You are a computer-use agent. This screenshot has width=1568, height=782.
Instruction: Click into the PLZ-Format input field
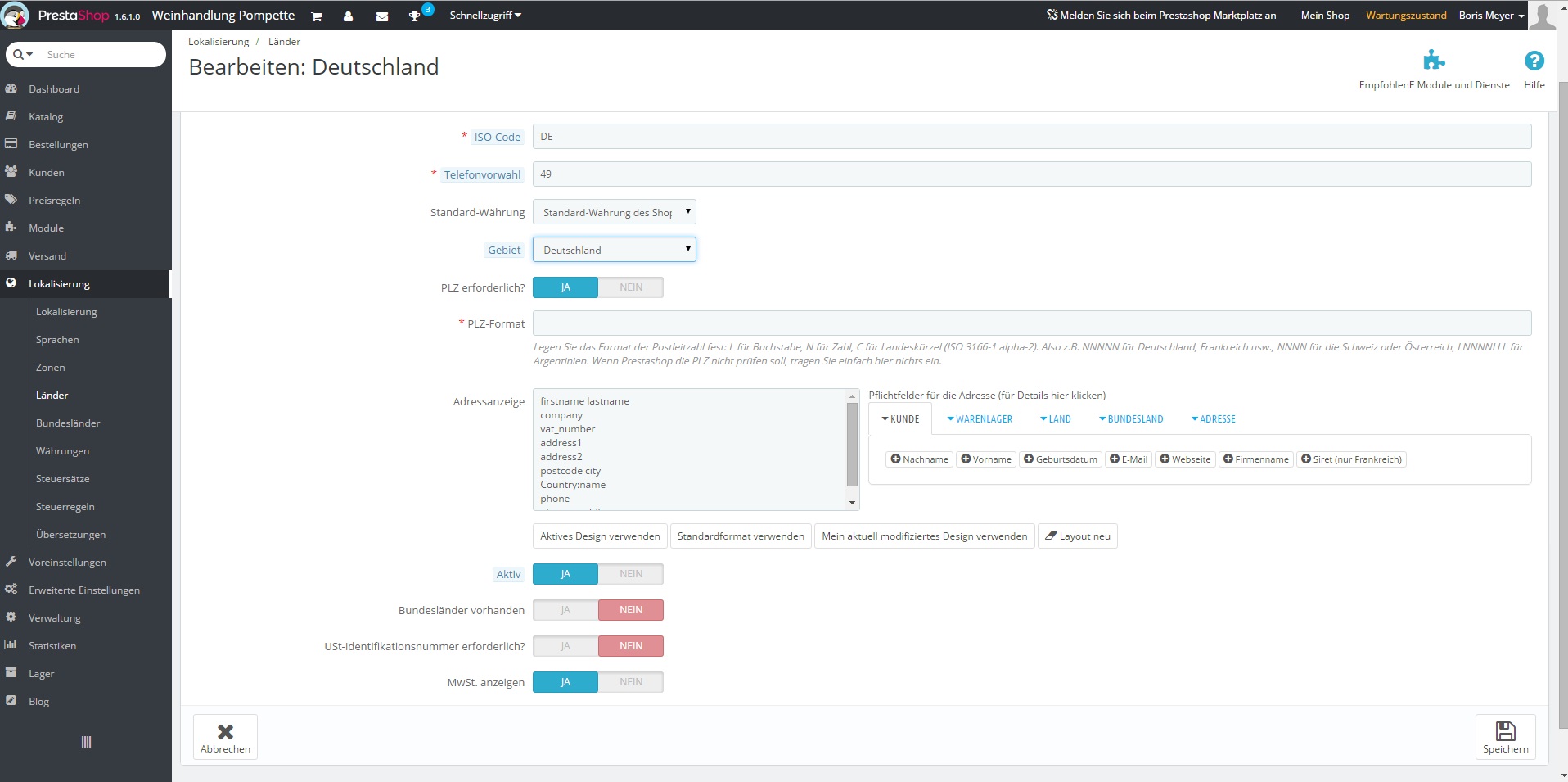1032,323
